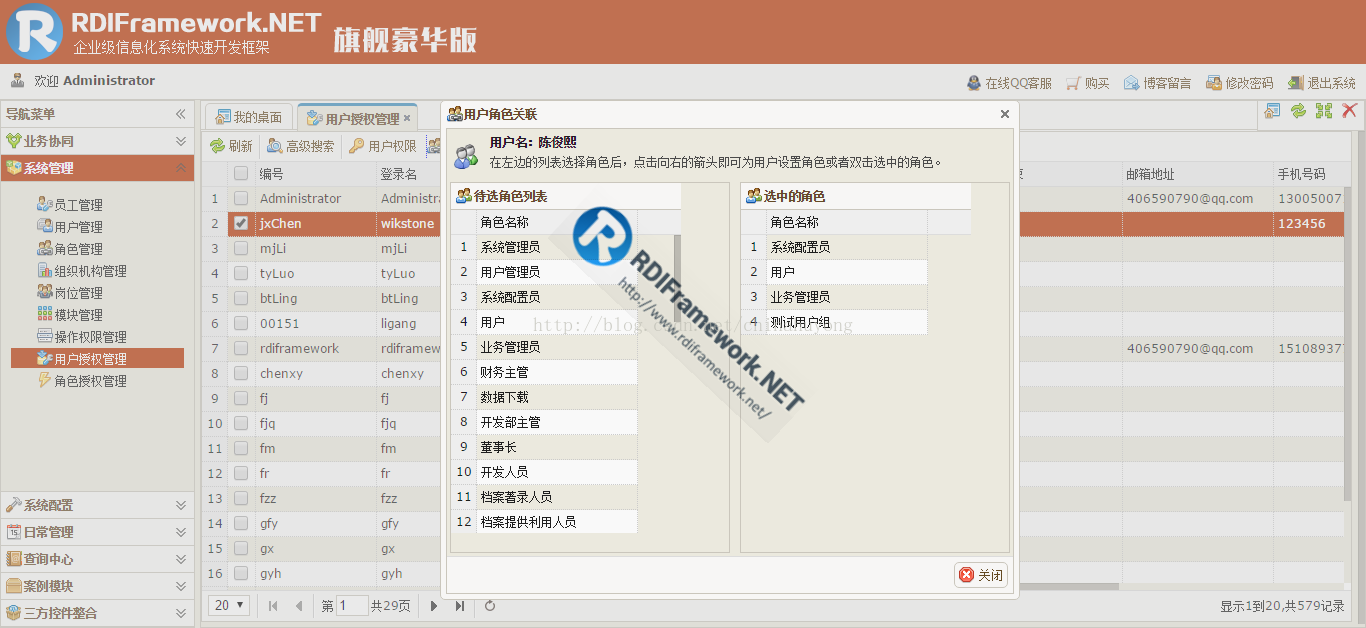Click the 操作权限管理 icon
The height and width of the screenshot is (628, 1366).
pyautogui.click(x=44, y=336)
